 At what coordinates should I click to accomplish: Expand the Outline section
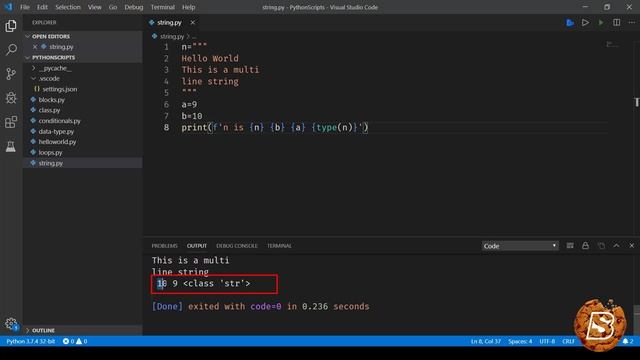tap(82, 330)
